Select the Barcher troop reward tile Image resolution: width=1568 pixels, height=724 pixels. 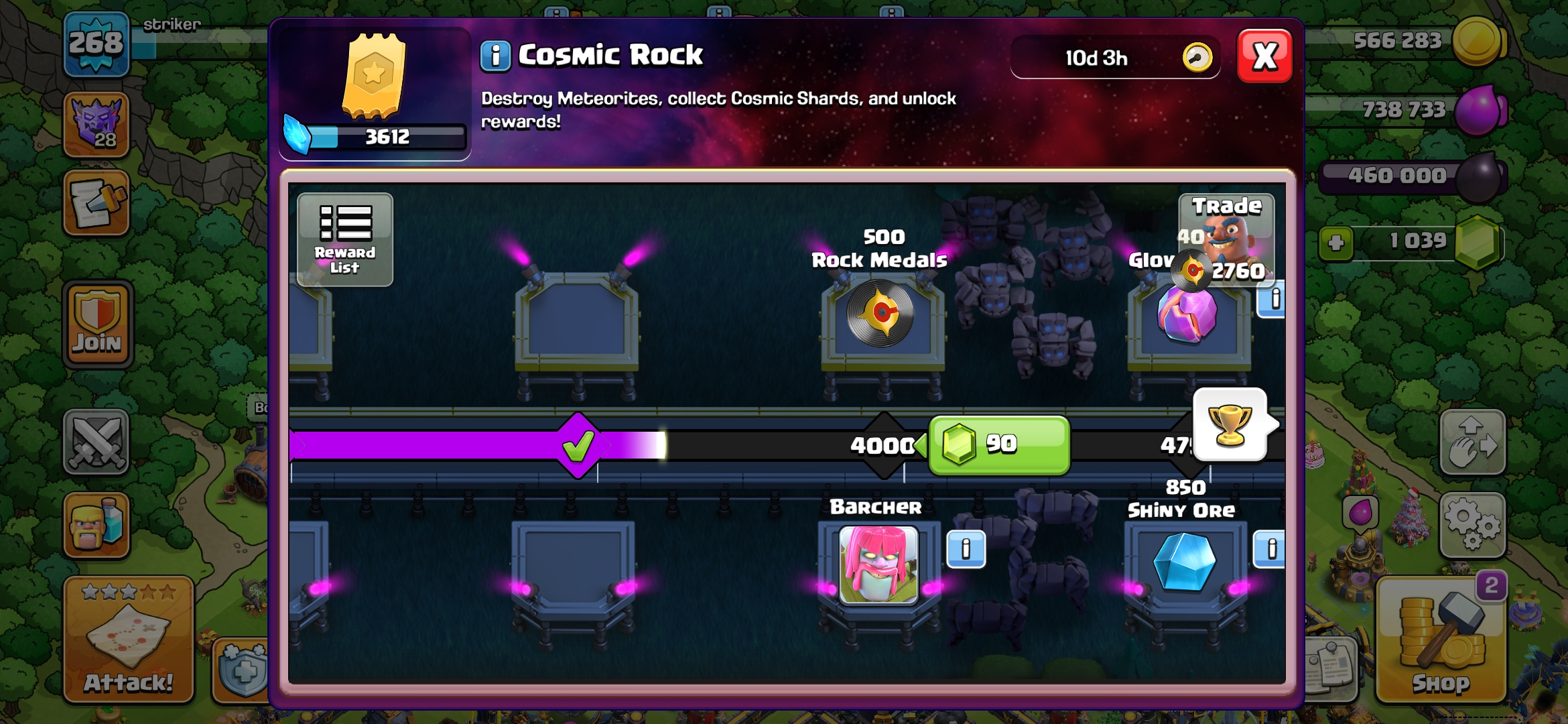tap(878, 564)
